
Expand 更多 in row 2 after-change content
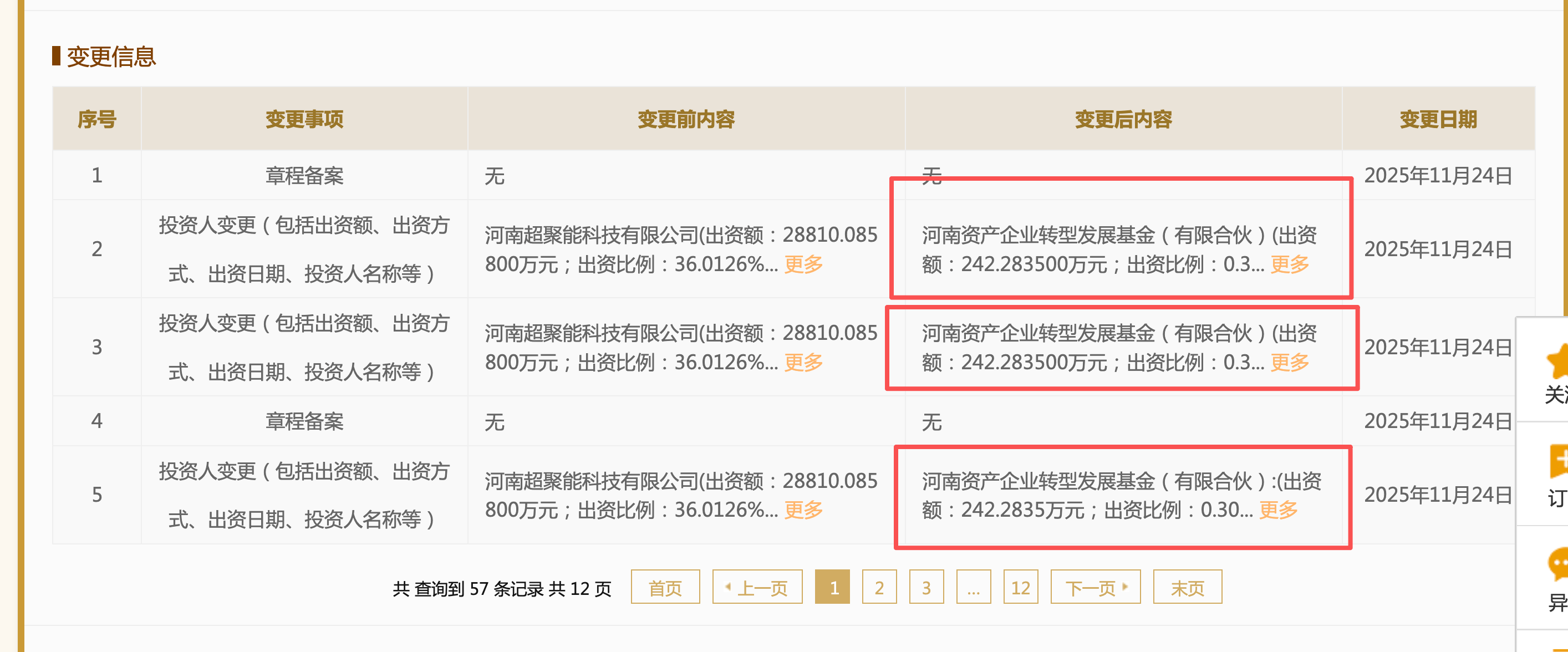coord(1289,264)
